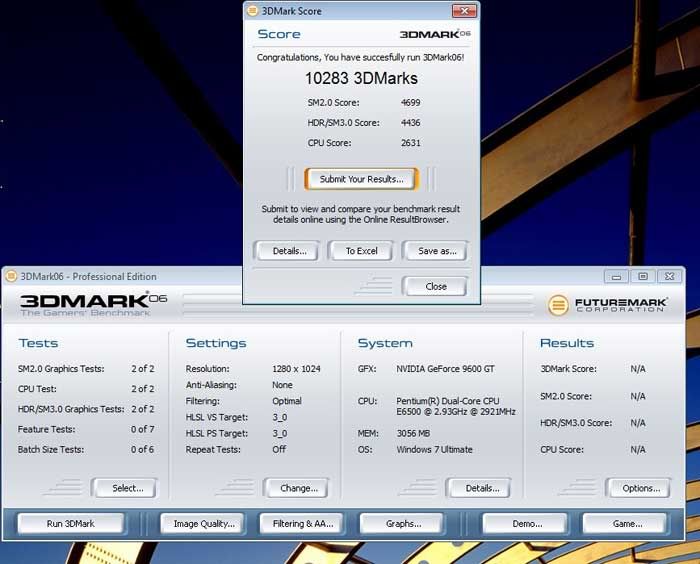Click Score heading in dialog

click(279, 34)
